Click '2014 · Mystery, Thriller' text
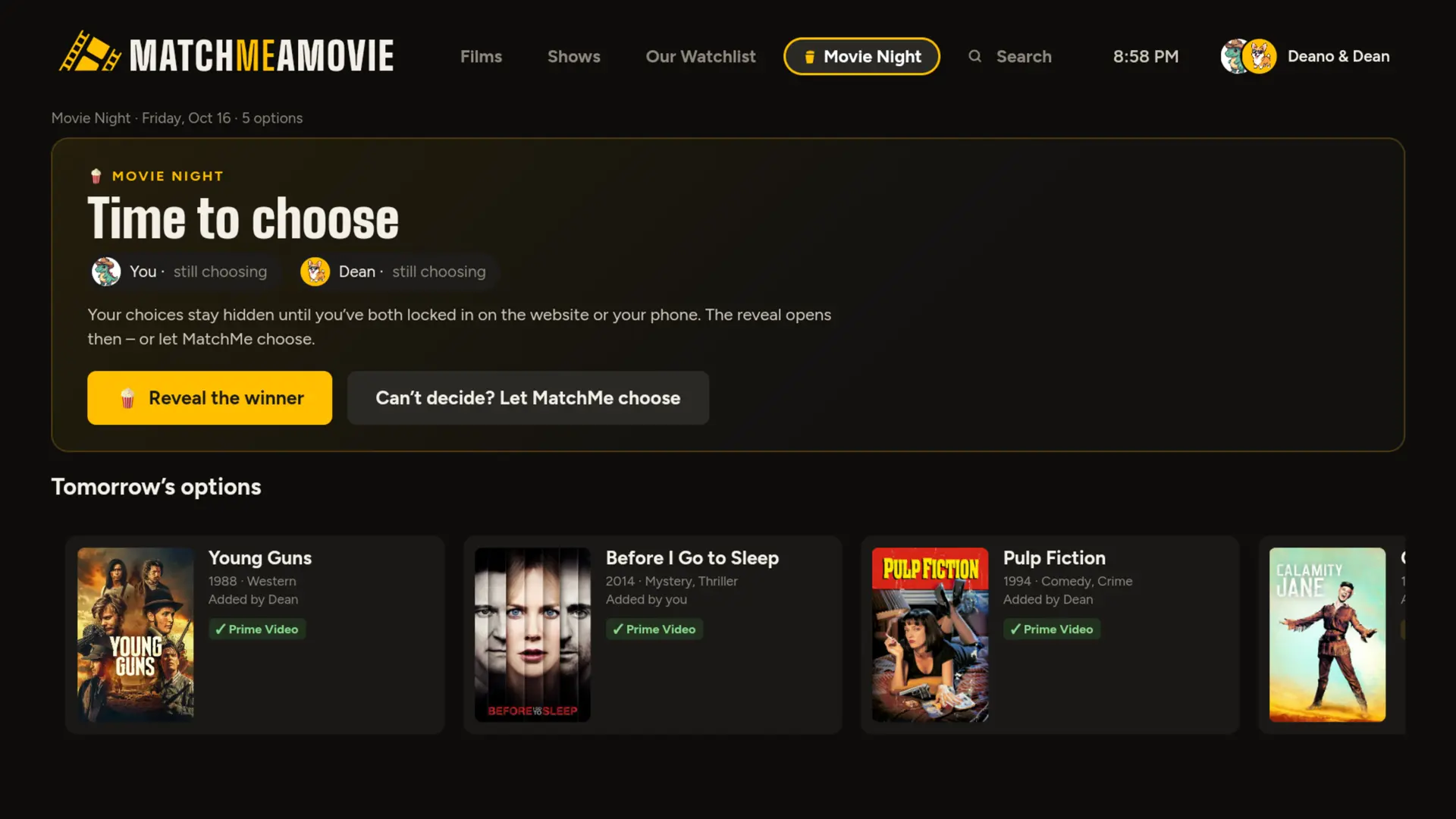1456x819 pixels. tap(671, 581)
